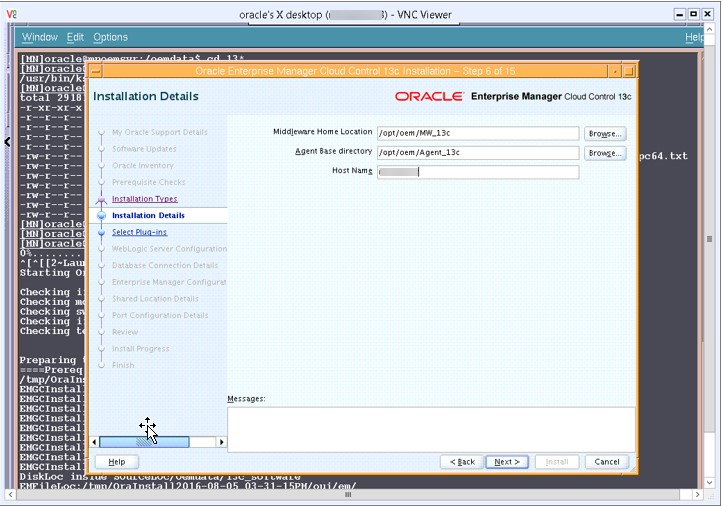Minimize the Oracle installer dialog
This screenshot has width=723, height=506.
coord(615,71)
